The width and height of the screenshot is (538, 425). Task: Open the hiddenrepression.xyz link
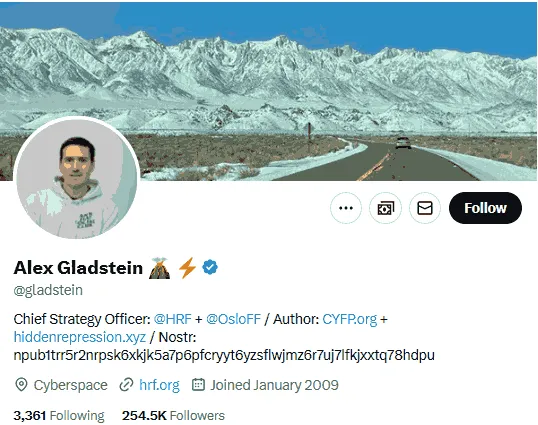coord(80,337)
